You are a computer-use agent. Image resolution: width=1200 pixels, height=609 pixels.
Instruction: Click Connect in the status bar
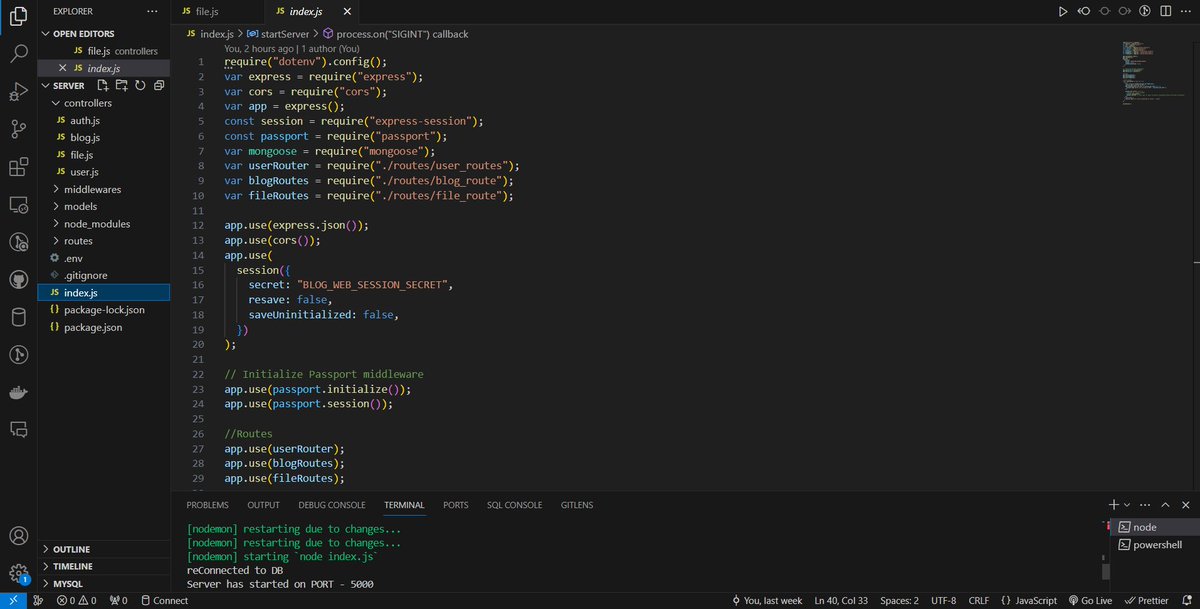(x=163, y=600)
